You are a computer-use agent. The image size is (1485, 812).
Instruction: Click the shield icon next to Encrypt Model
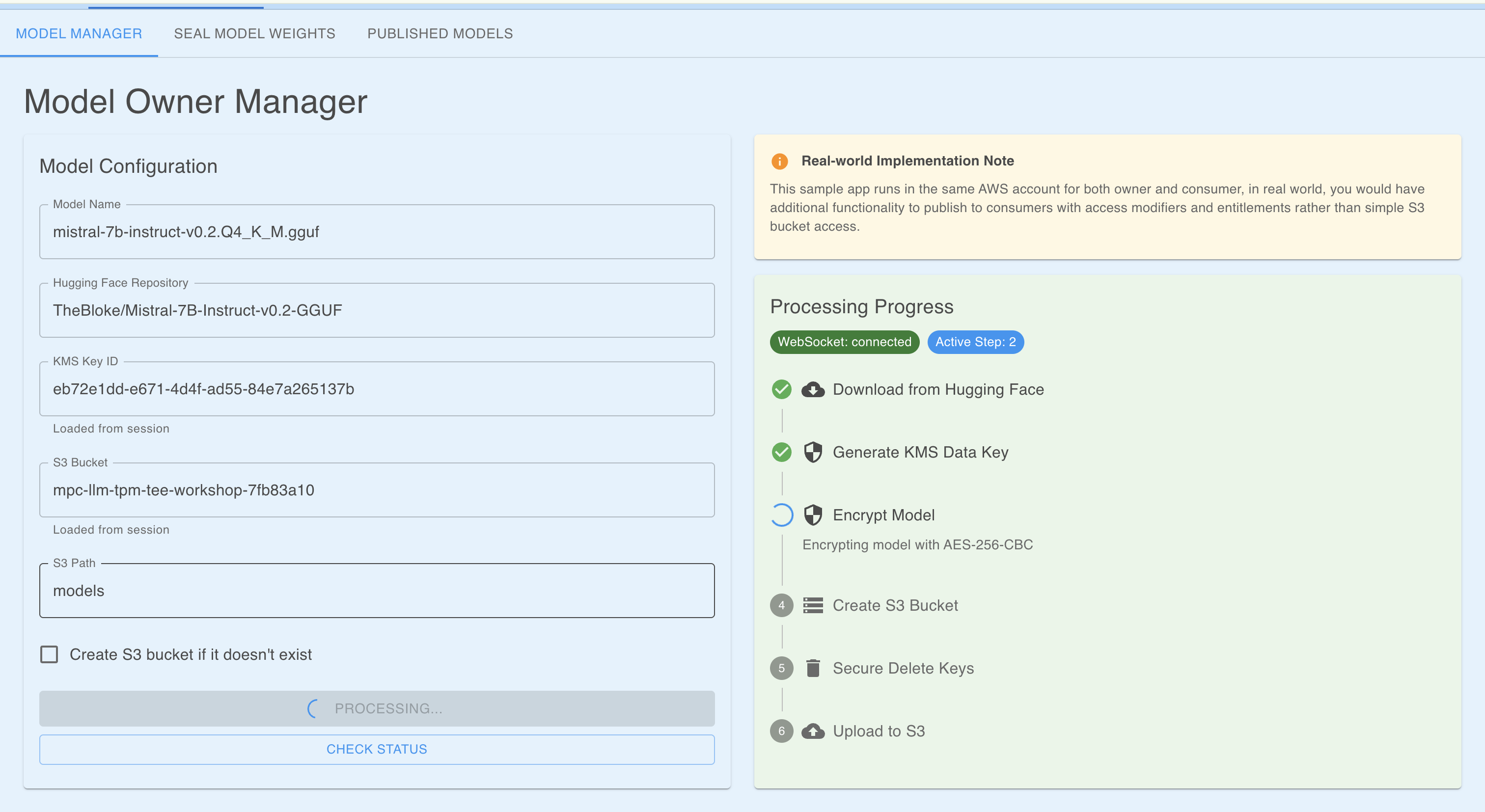click(813, 515)
